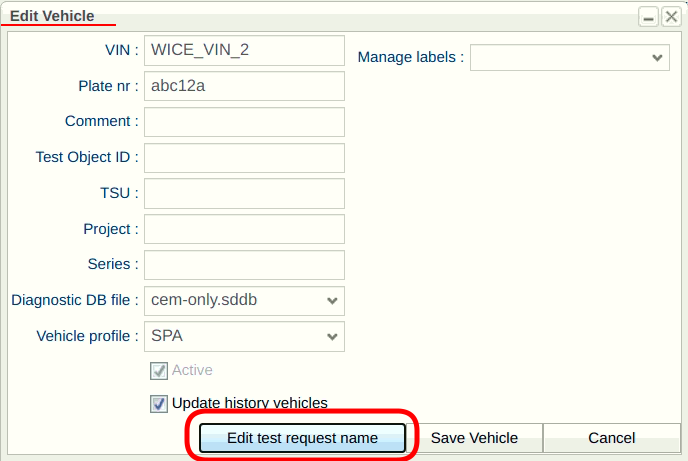Select the Series input field
This screenshot has height=461, width=688.
pyautogui.click(x=244, y=265)
